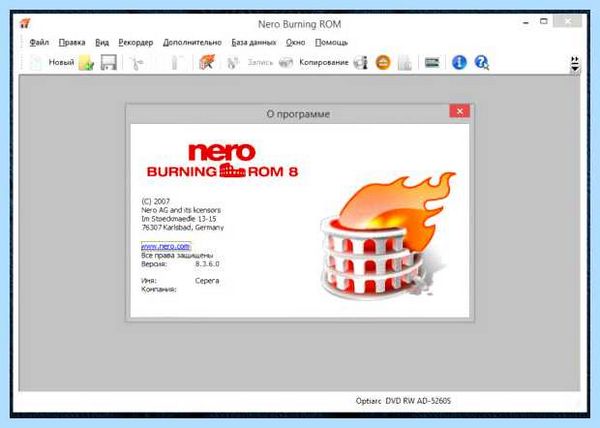Viewport: 600px width, 428px height.
Task: Click the Nero Burning ROM 8 logo
Action: (222, 161)
